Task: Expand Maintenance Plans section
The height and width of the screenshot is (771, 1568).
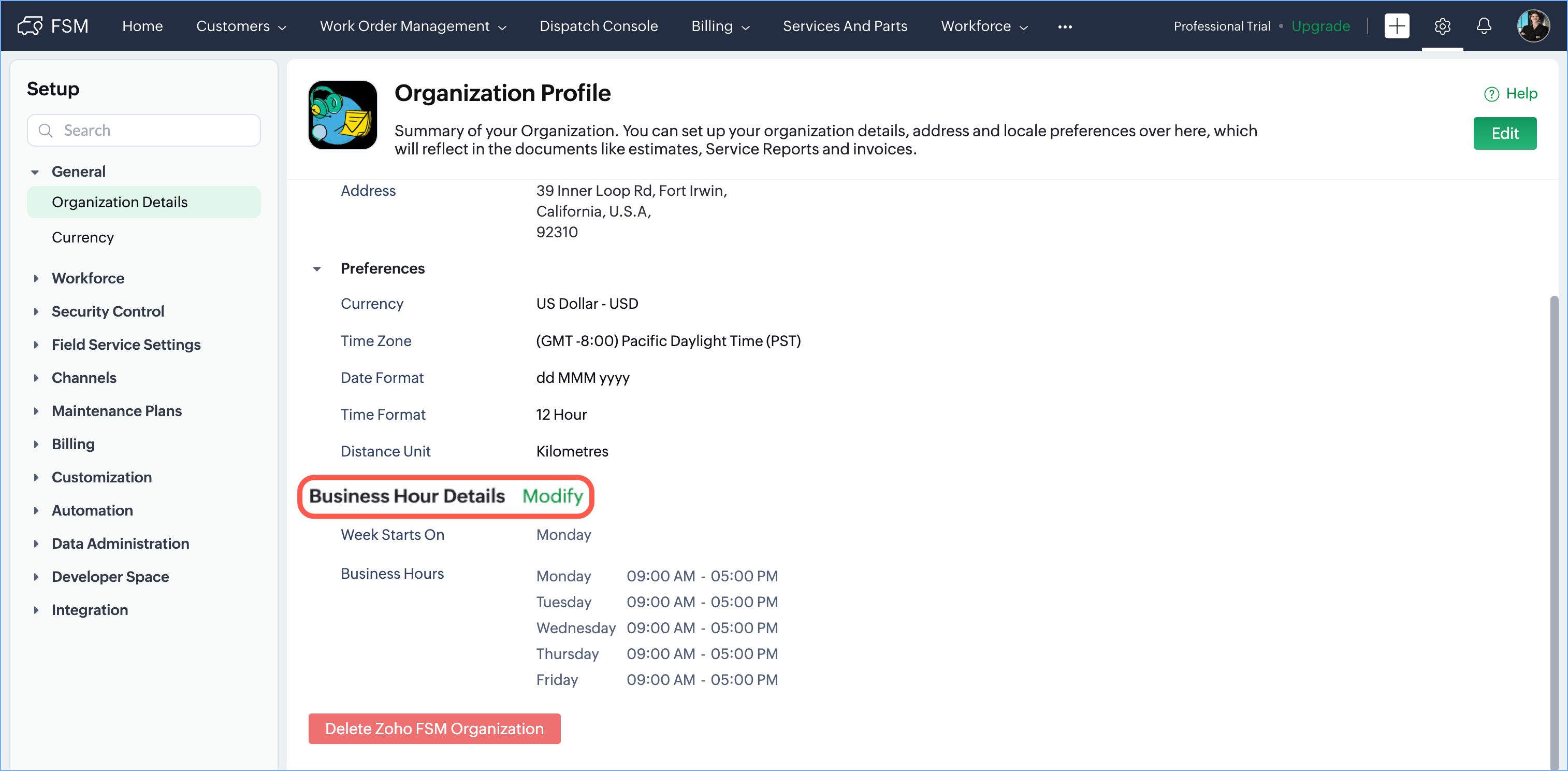Action: pyautogui.click(x=36, y=411)
